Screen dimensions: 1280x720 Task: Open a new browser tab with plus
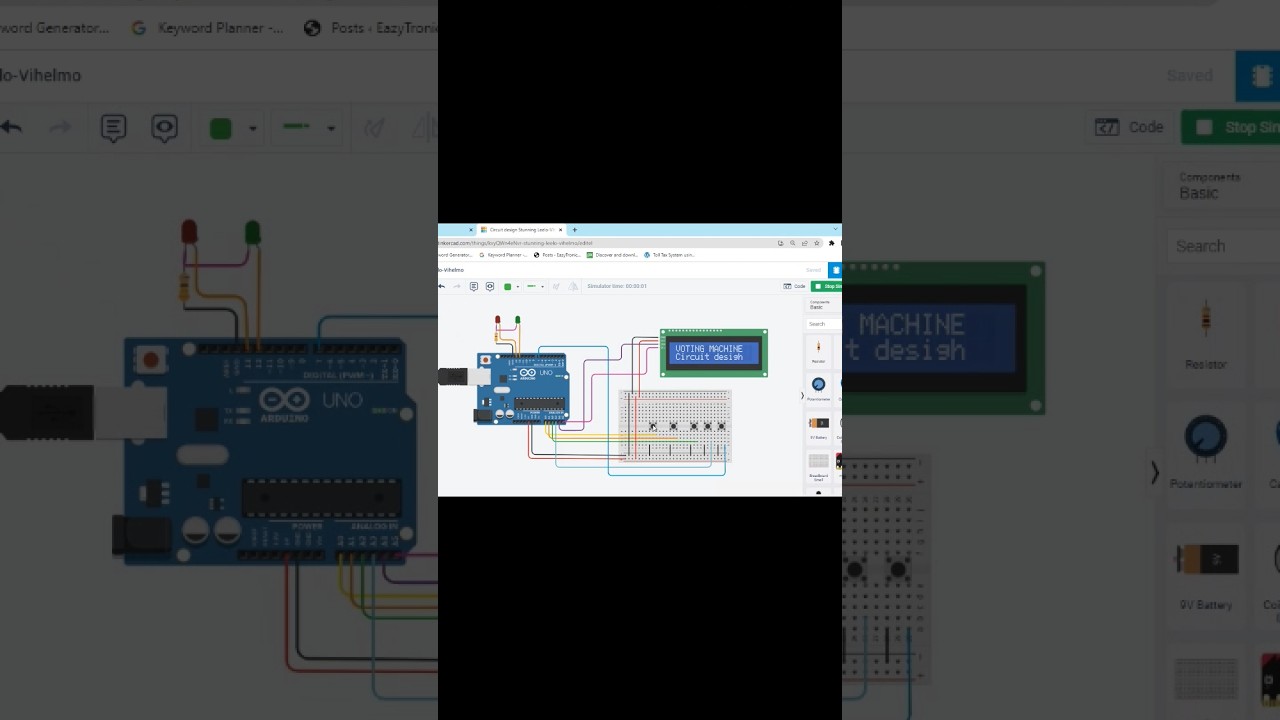point(574,230)
